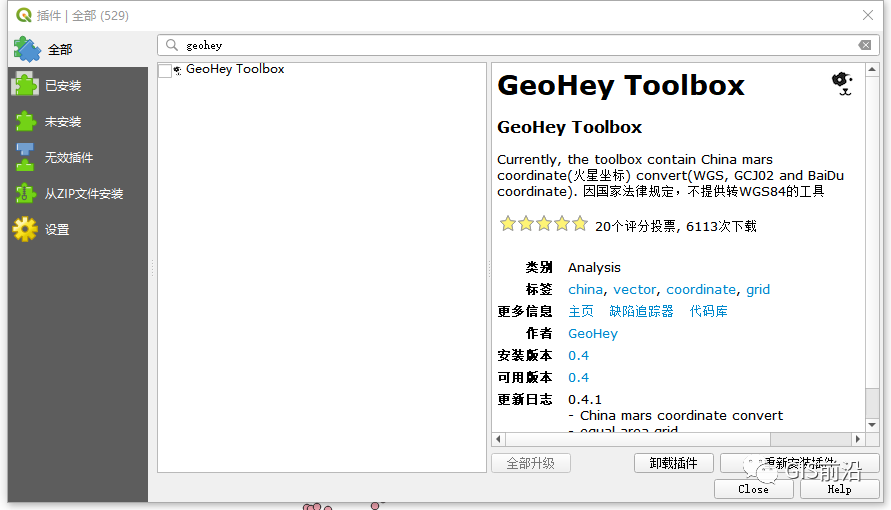Click the yellow gear icon for 设置
This screenshot has height=510, width=891.
25,229
